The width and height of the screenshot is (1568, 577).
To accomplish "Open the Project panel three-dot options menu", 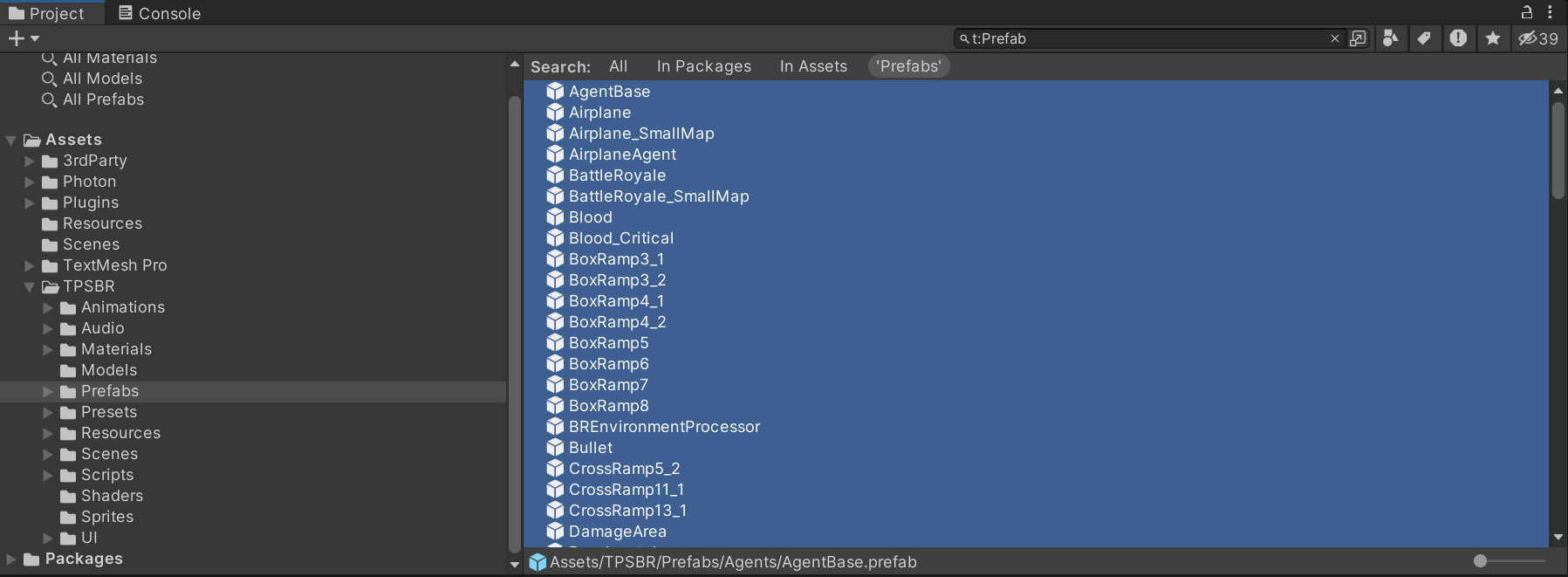I will pyautogui.click(x=1550, y=12).
